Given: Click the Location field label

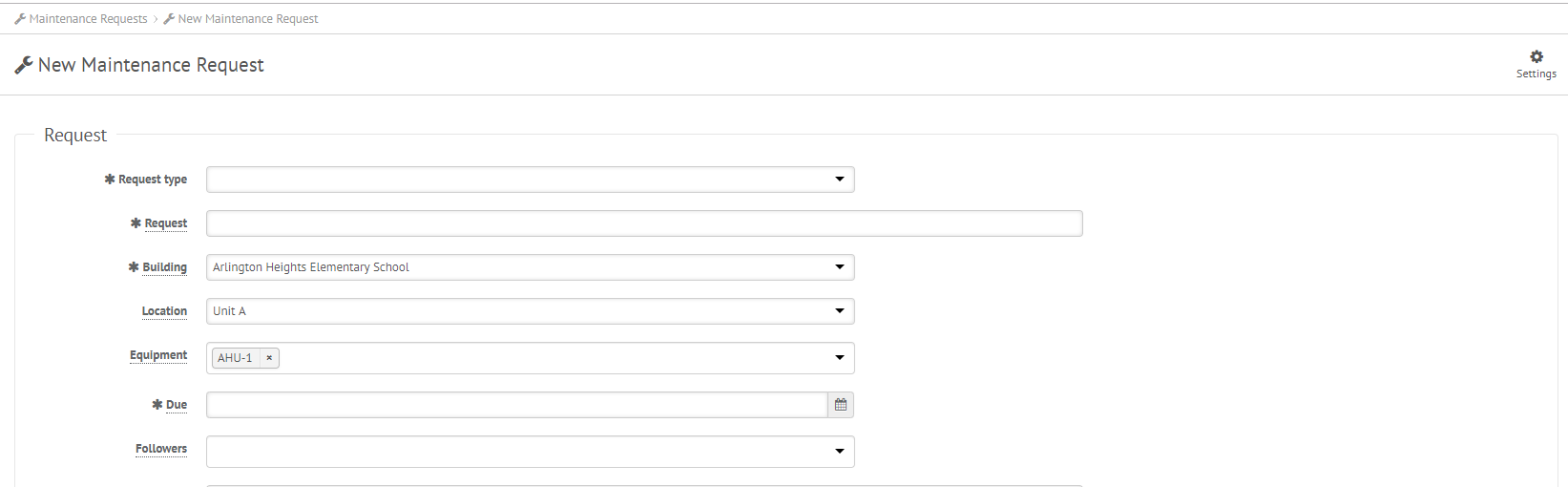Looking at the screenshot, I should click(164, 311).
